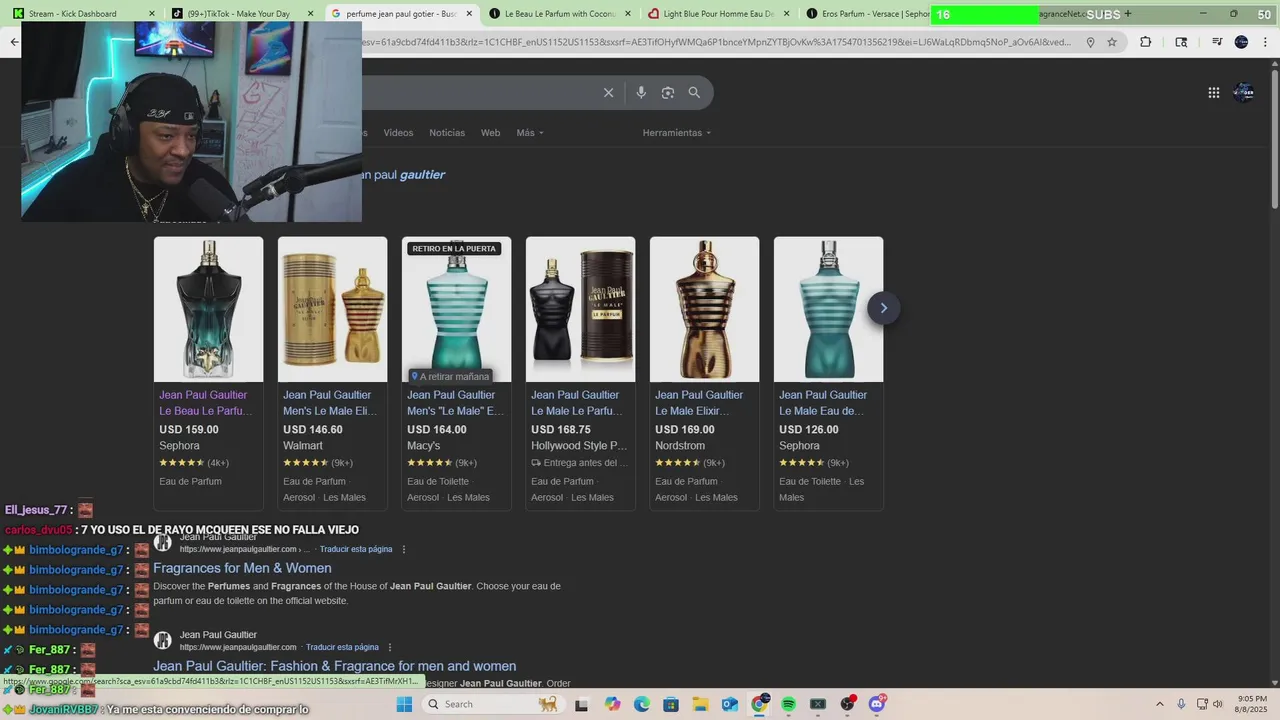The width and height of the screenshot is (1280, 720).
Task: Click the Walmart gold tin product thumbnail
Action: [x=332, y=309]
